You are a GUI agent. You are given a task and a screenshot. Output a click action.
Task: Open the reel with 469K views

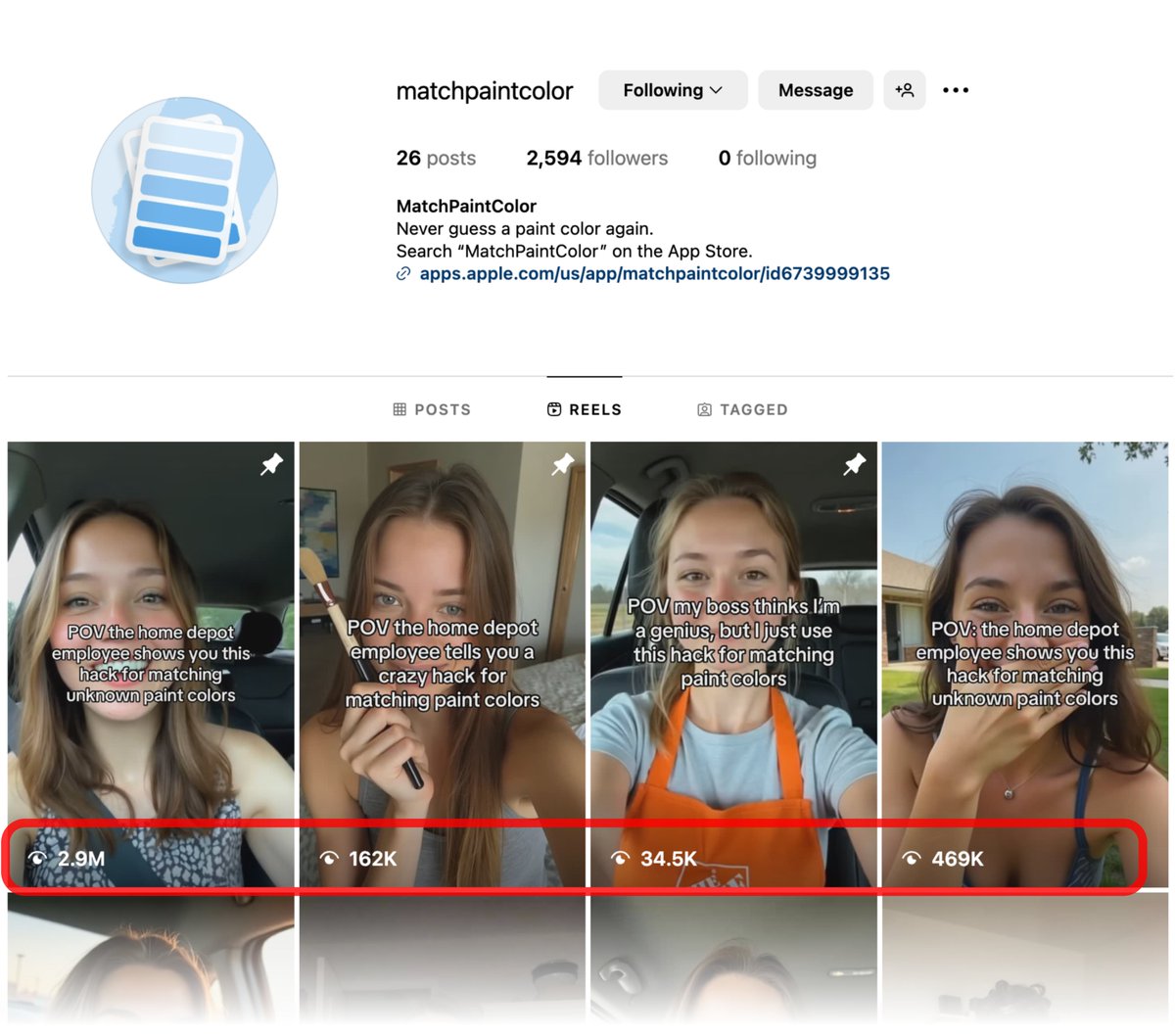[1025, 665]
